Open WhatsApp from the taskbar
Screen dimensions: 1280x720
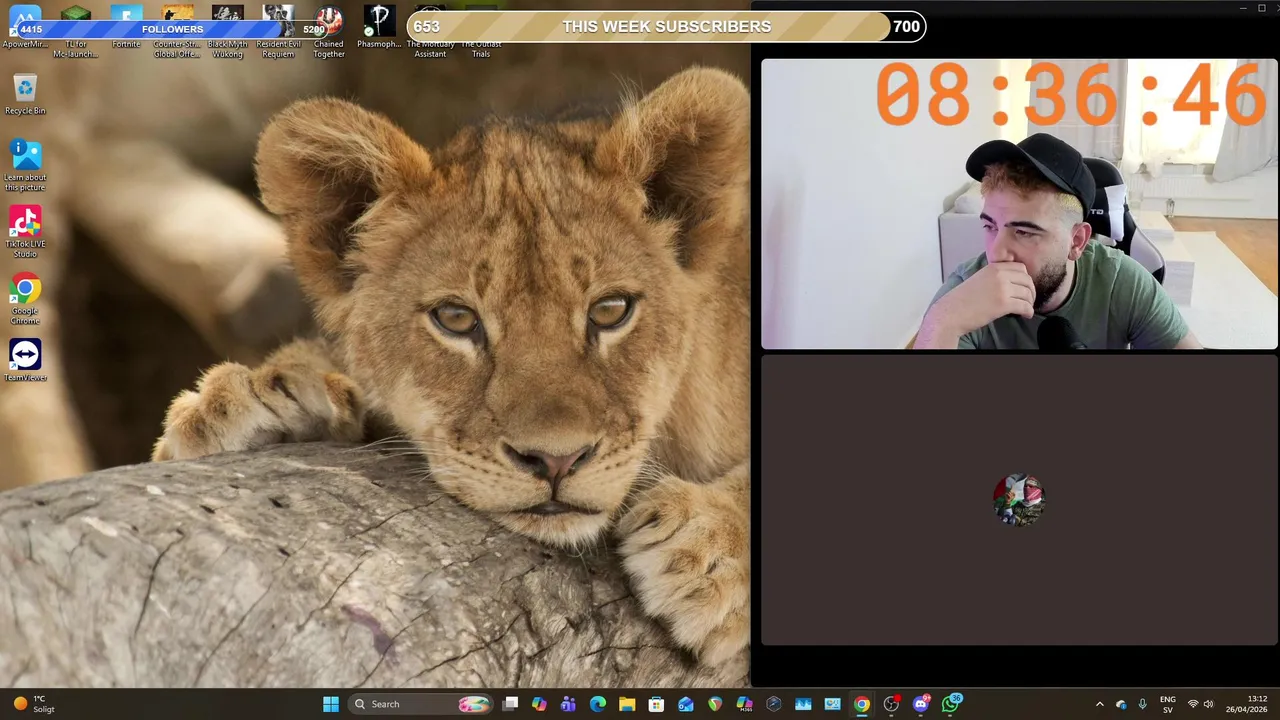[x=950, y=704]
